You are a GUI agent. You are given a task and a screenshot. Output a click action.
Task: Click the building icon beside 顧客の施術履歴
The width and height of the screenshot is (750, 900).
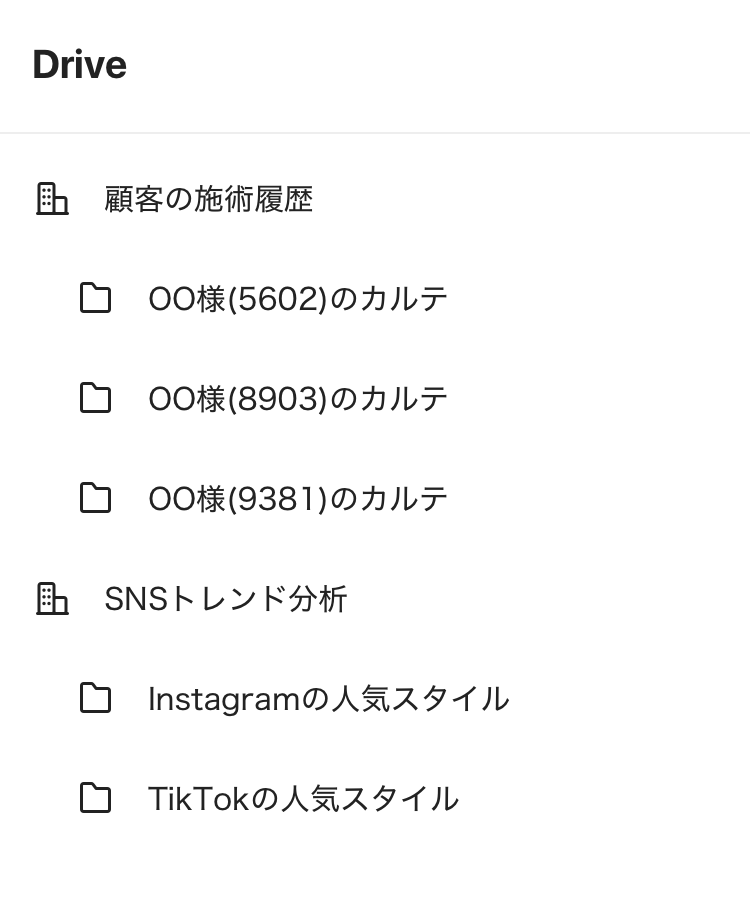(x=52, y=199)
